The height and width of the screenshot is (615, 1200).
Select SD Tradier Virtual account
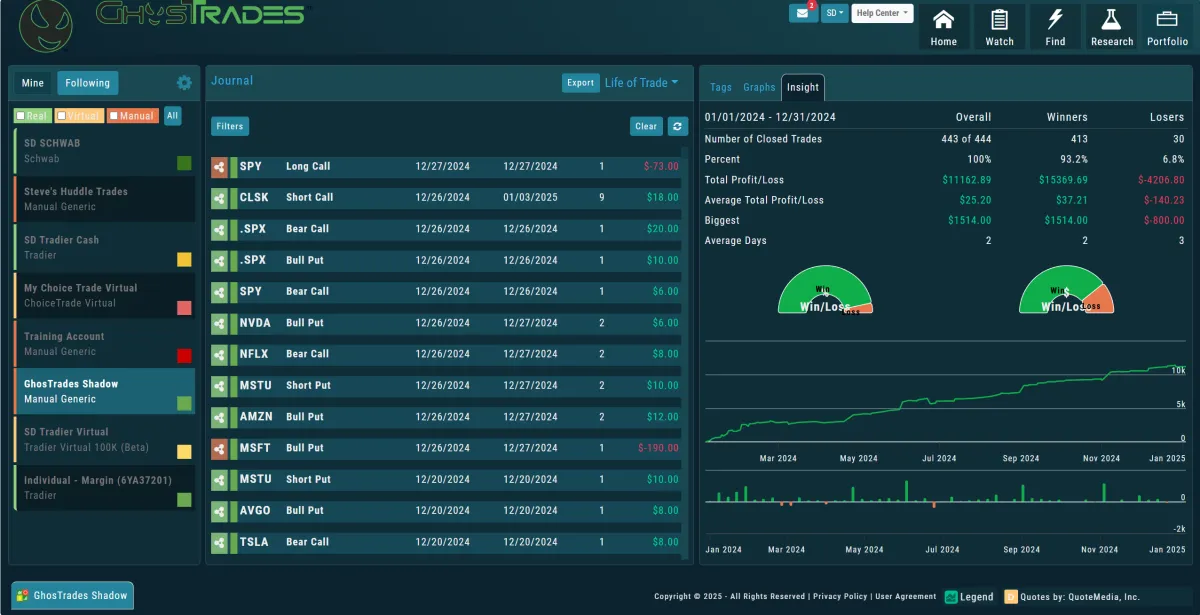coord(103,439)
